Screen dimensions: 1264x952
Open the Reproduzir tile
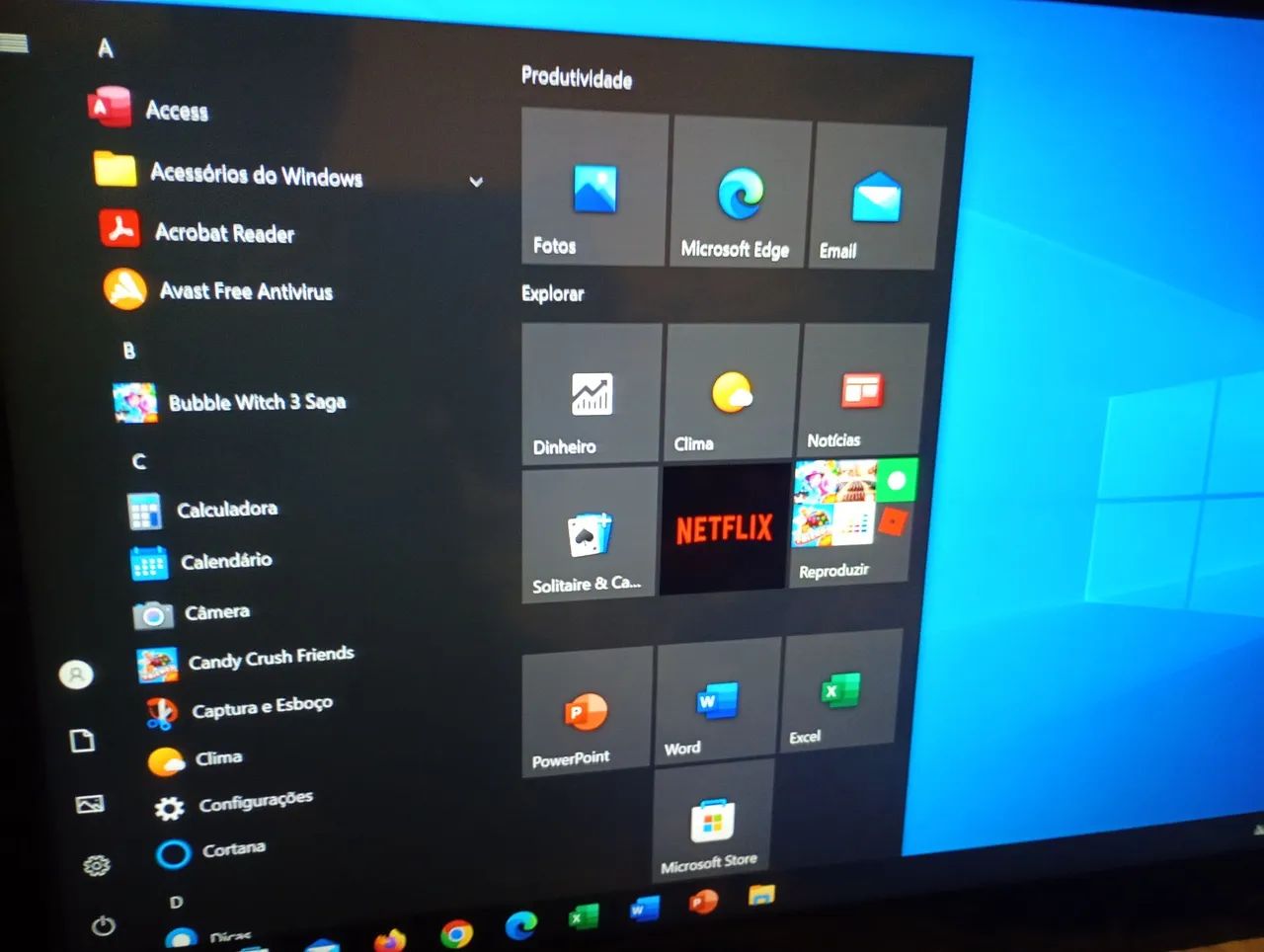click(x=853, y=521)
